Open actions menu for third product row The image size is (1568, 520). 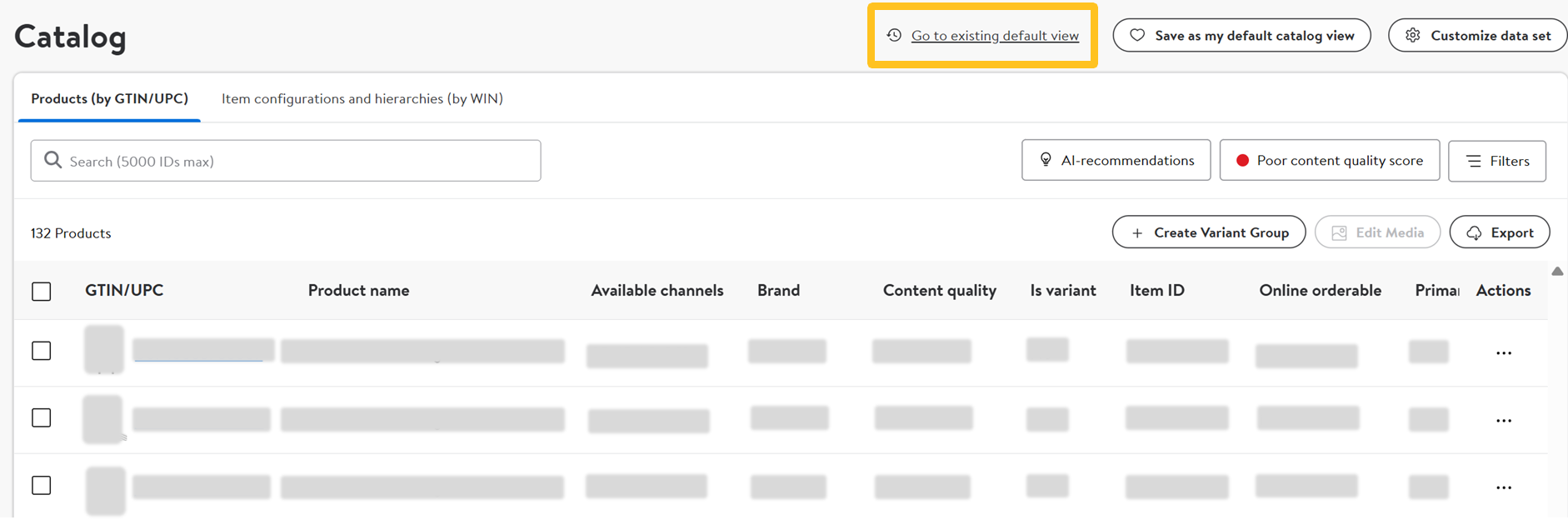point(1503,487)
